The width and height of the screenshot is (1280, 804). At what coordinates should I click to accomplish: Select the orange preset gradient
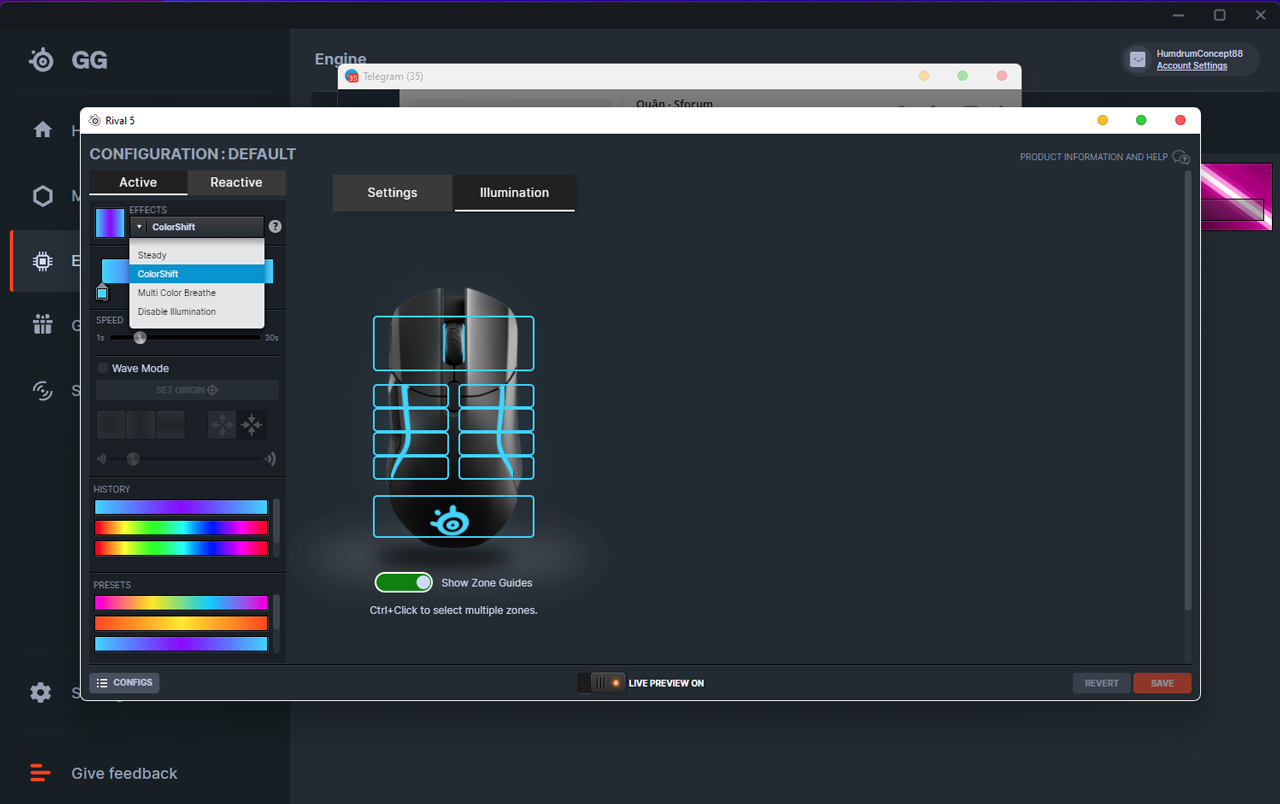181,623
